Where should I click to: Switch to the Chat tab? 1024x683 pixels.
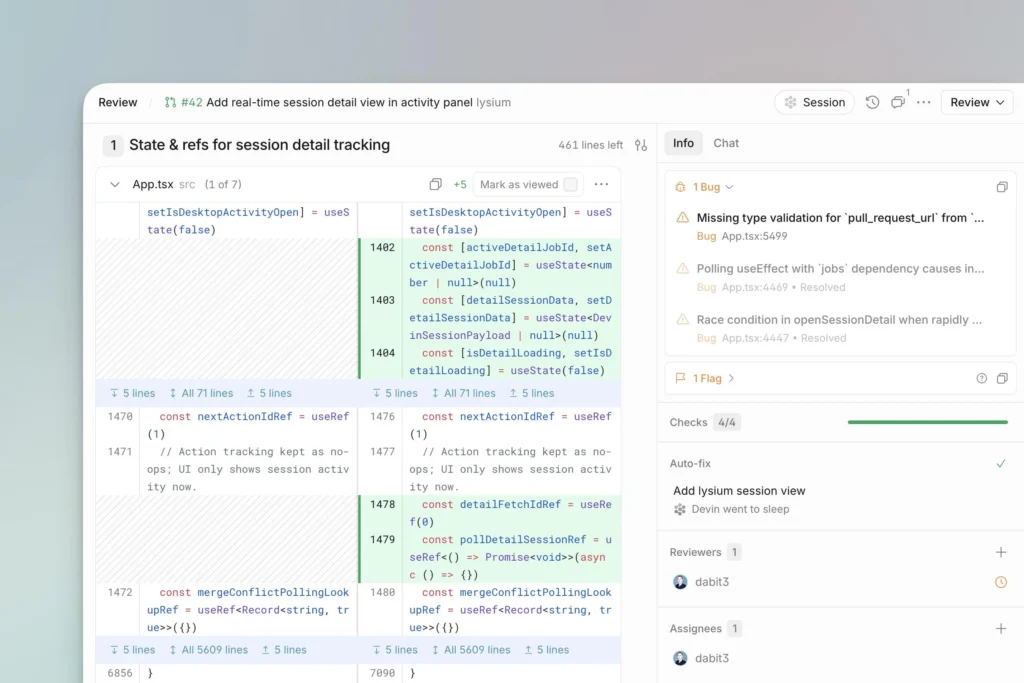click(x=726, y=143)
